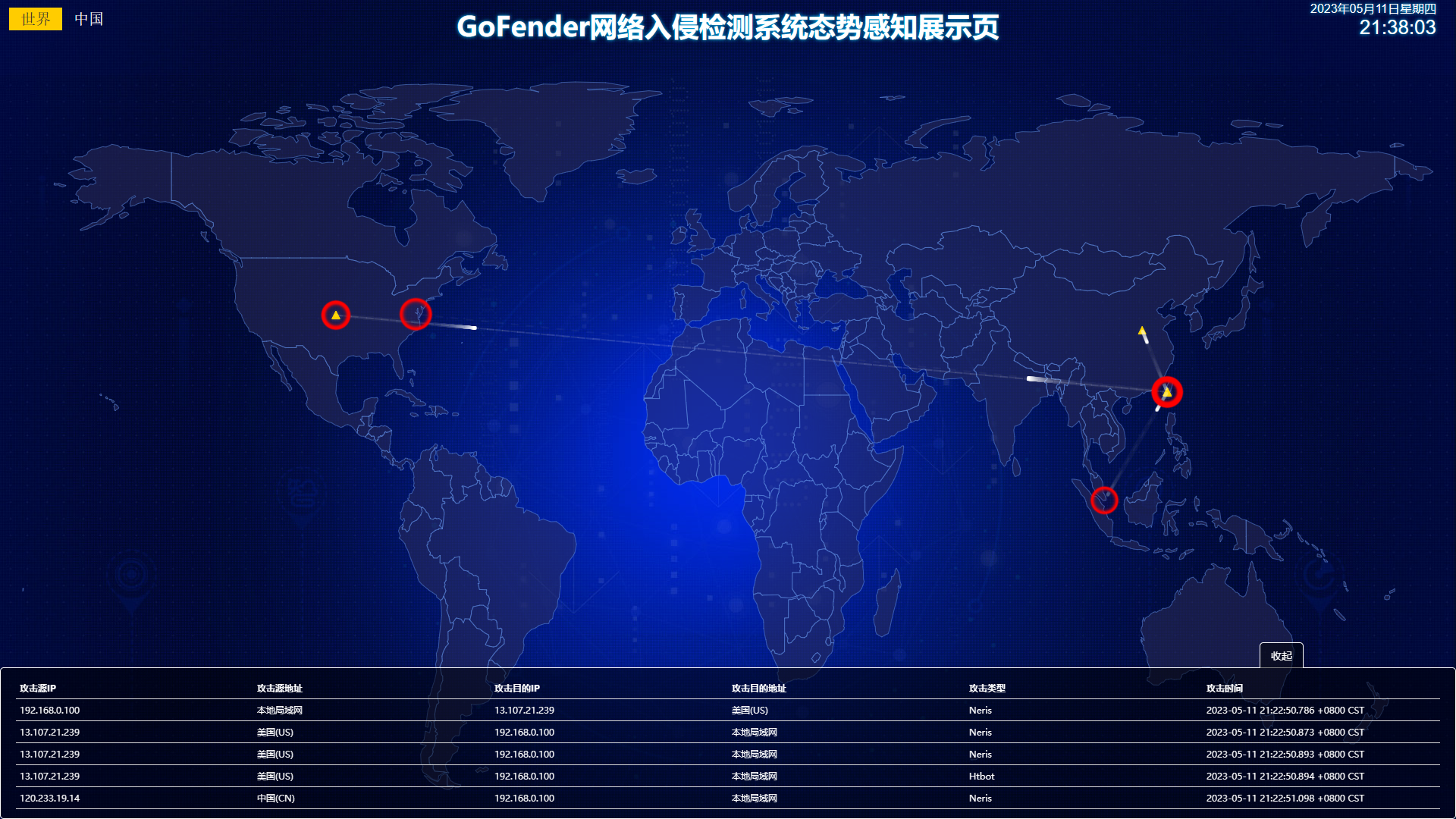Click the red circle marker on US east coast
The width and height of the screenshot is (1456, 819).
(416, 314)
